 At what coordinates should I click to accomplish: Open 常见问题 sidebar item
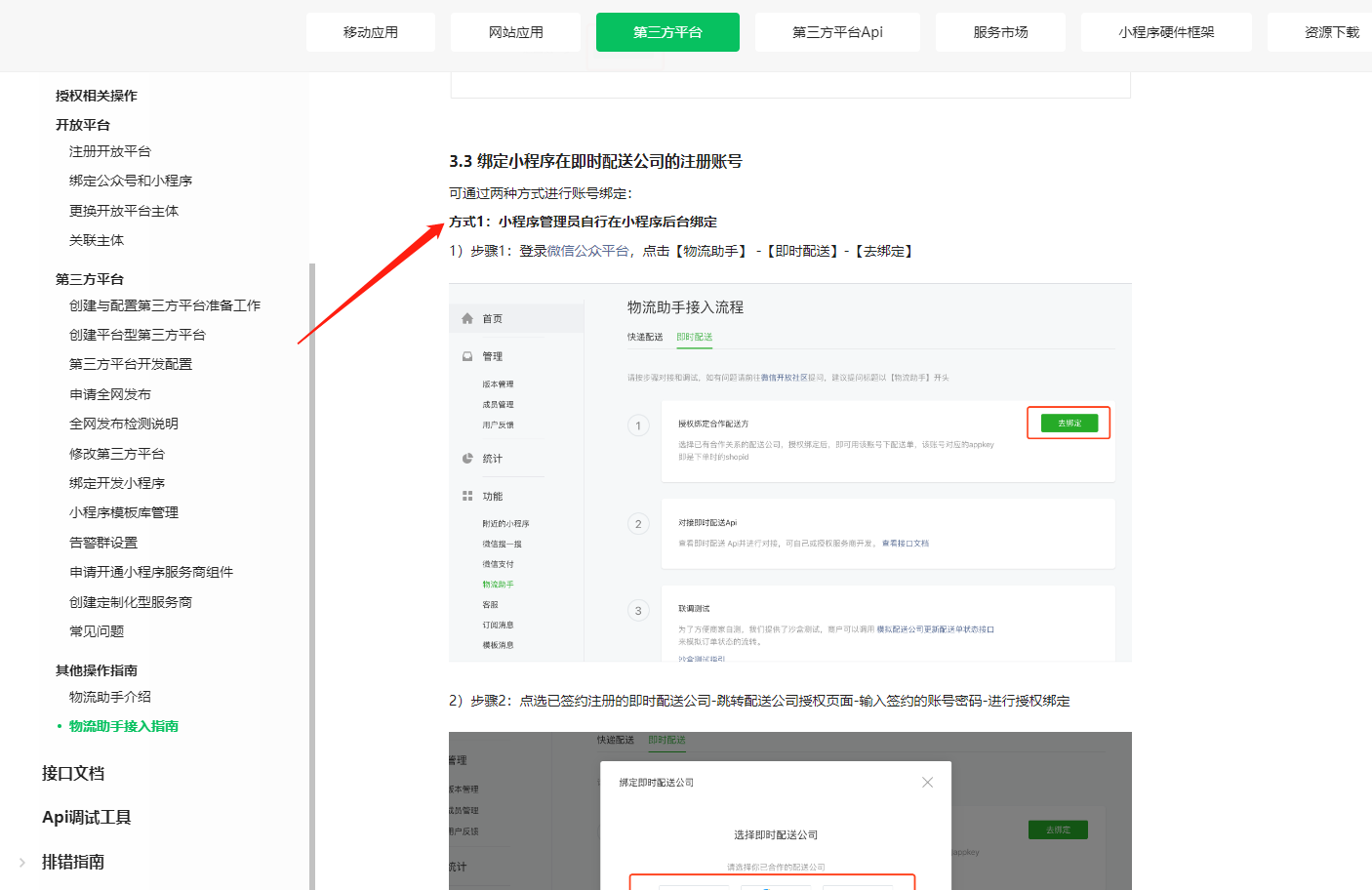(x=97, y=631)
